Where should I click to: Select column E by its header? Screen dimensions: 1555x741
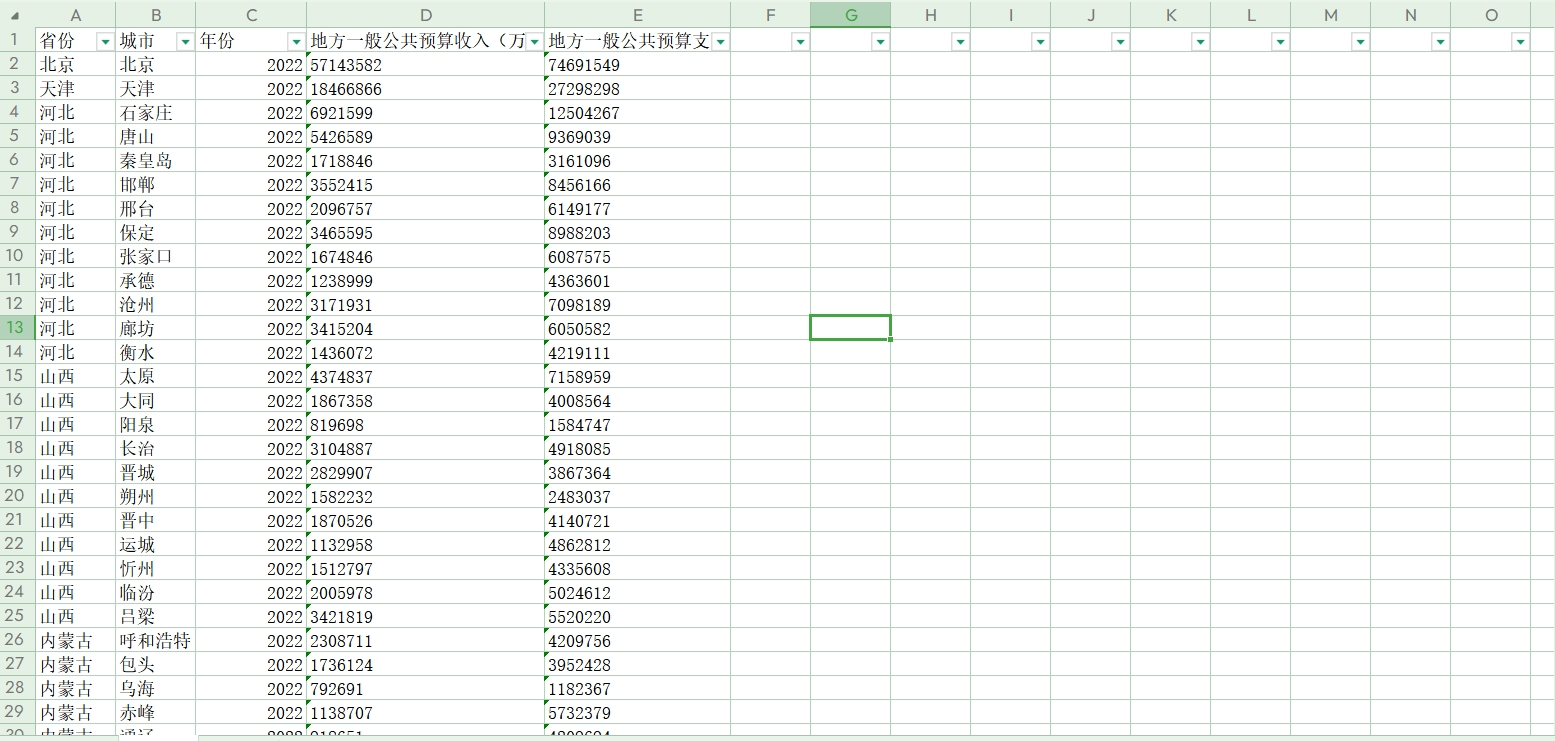tap(638, 15)
